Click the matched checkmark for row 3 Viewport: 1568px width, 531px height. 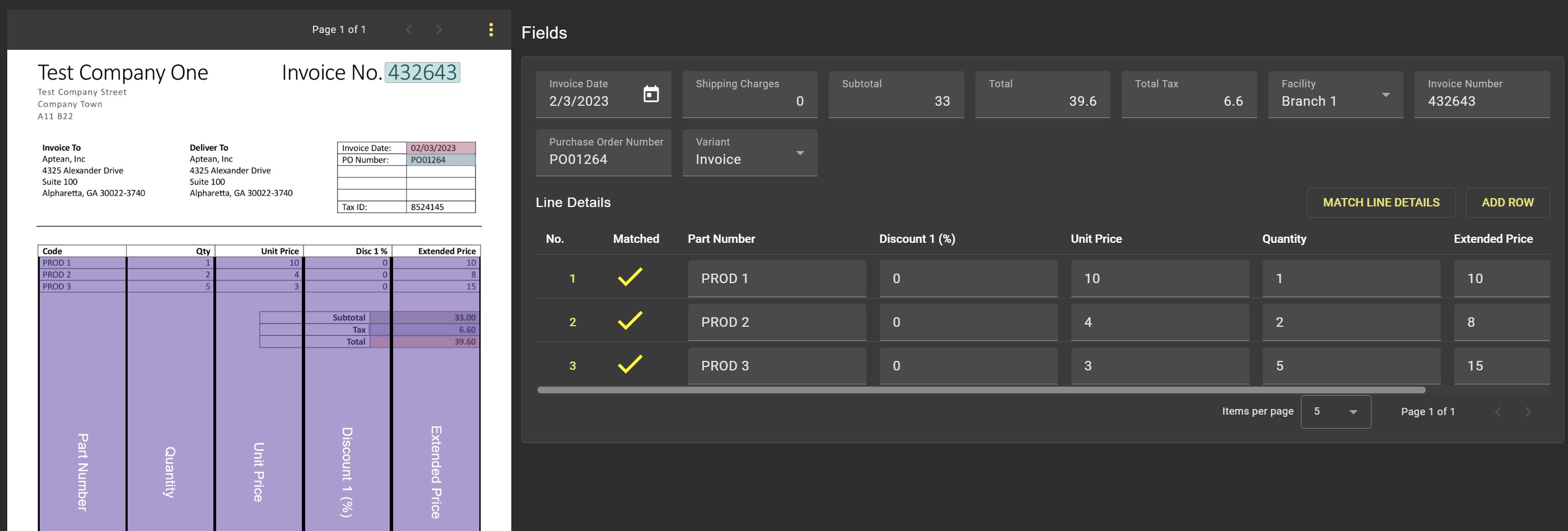pyautogui.click(x=629, y=364)
